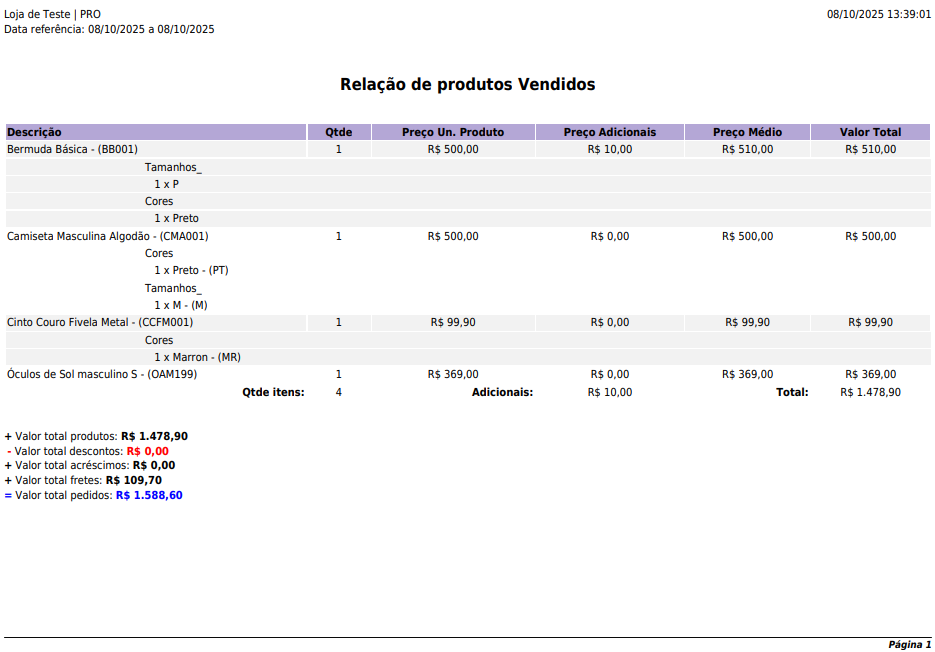
Task: Click the Valor Total column header
Action: point(870,132)
